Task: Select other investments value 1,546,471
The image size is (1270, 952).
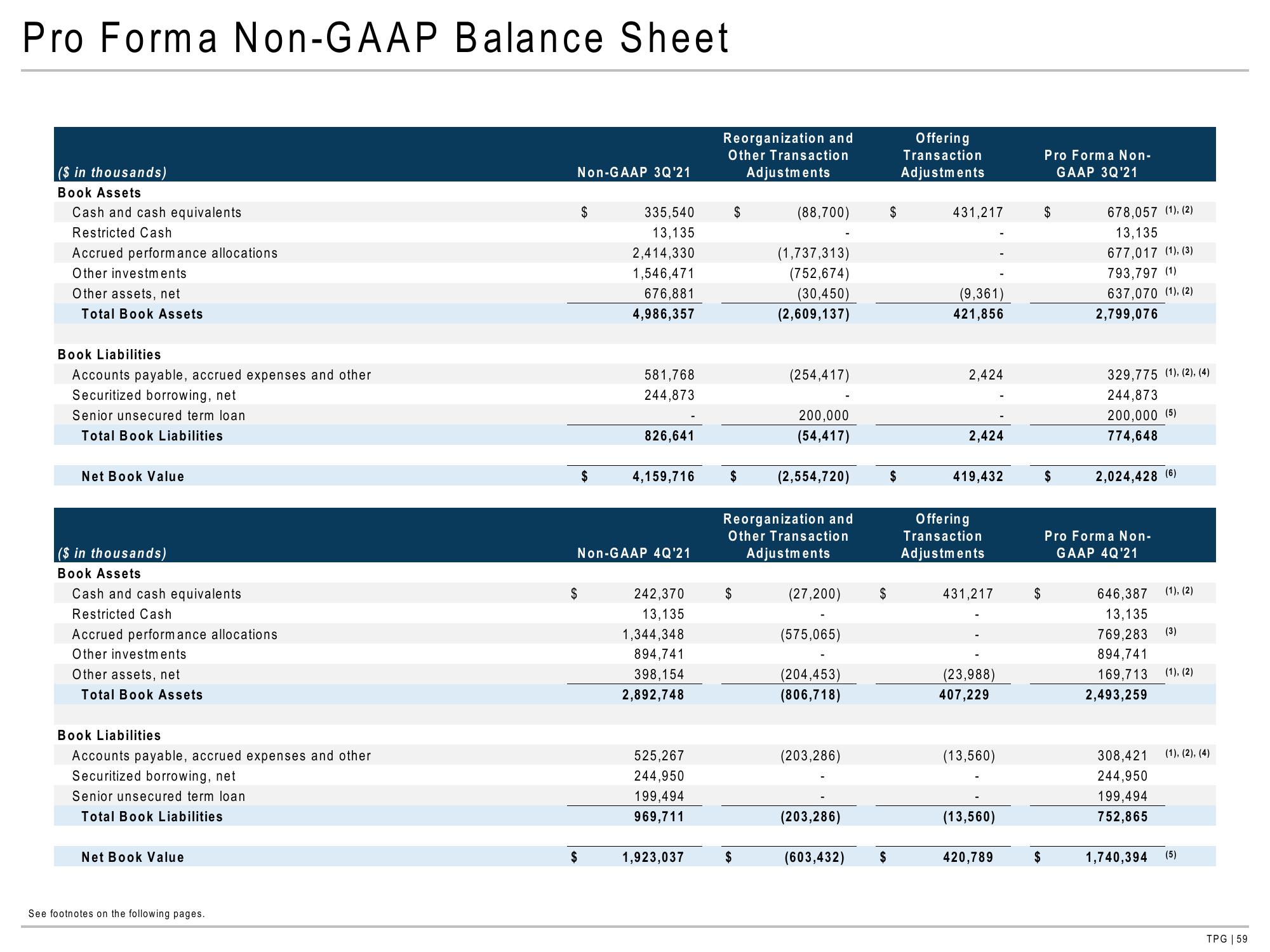Action: 664,274
